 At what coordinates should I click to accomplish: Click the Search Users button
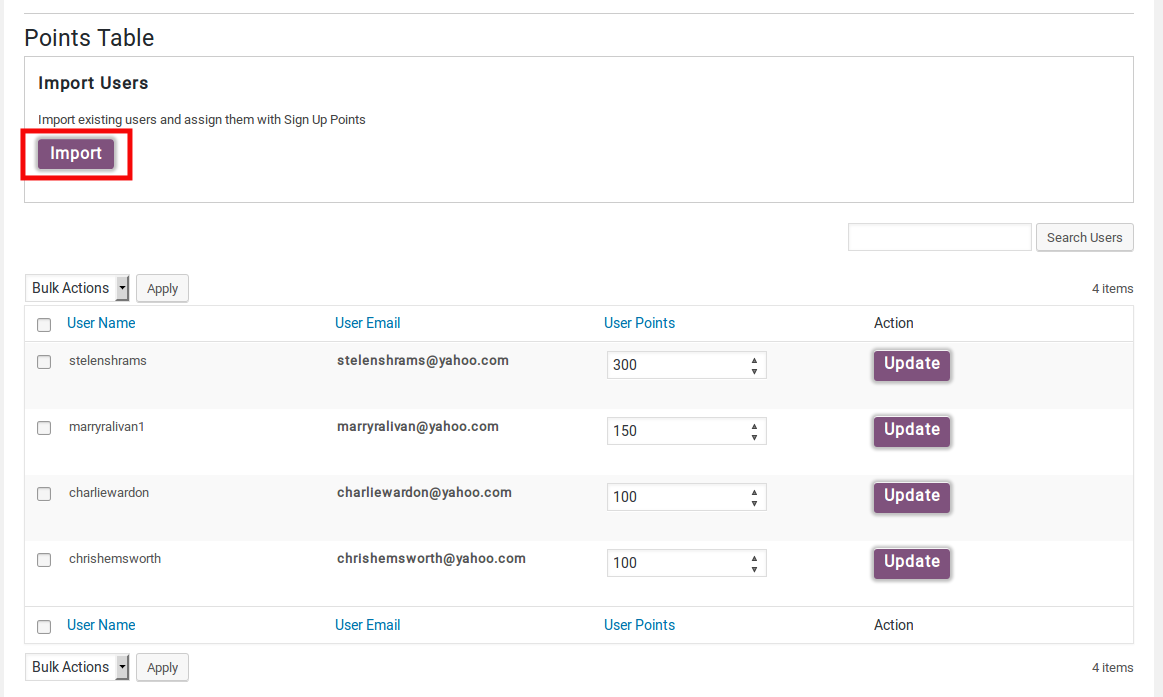click(1084, 237)
